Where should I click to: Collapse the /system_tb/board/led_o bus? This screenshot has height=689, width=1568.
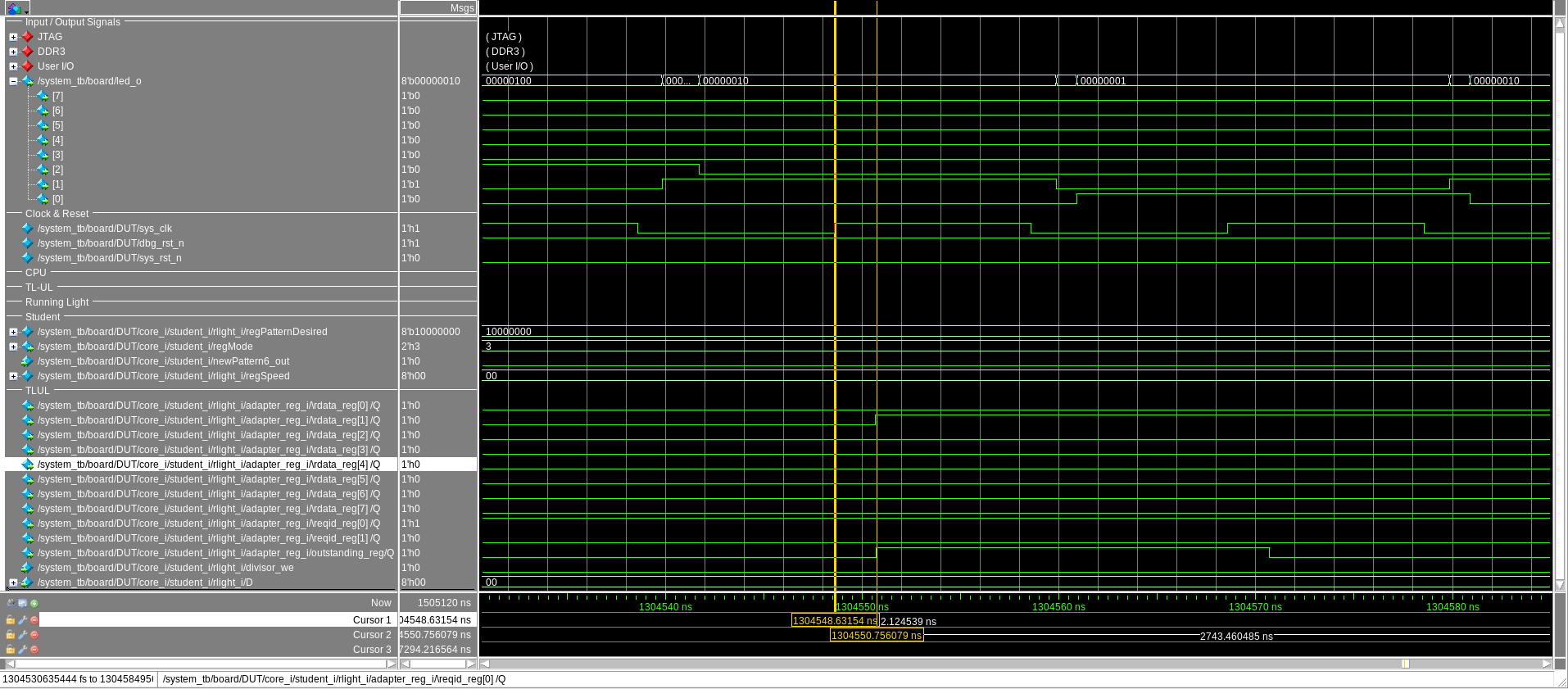click(x=13, y=81)
